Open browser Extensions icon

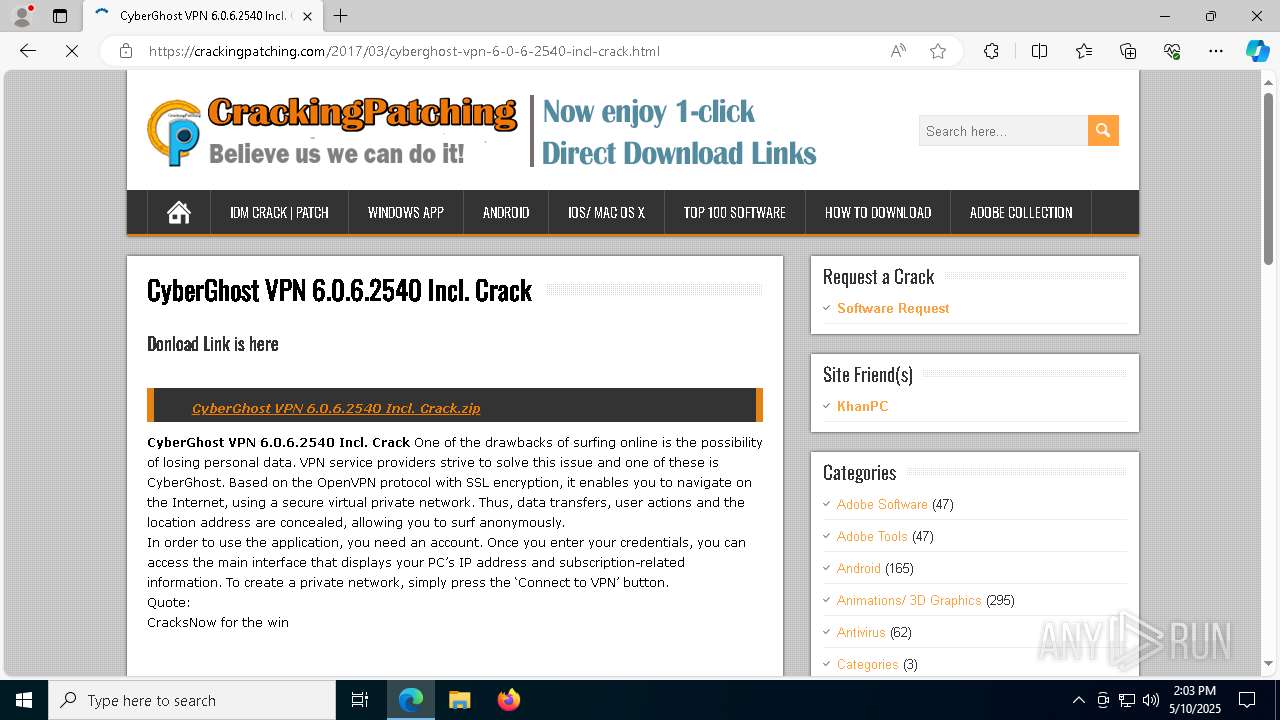tap(991, 51)
